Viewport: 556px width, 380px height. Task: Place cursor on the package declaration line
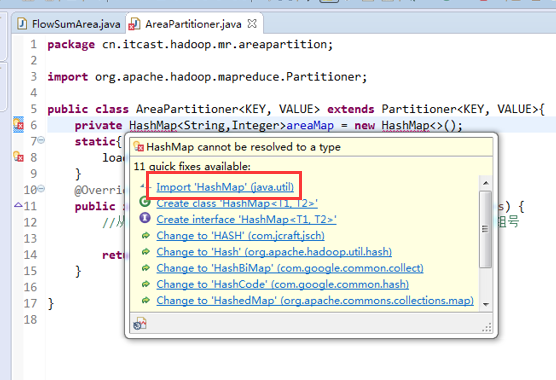point(190,44)
